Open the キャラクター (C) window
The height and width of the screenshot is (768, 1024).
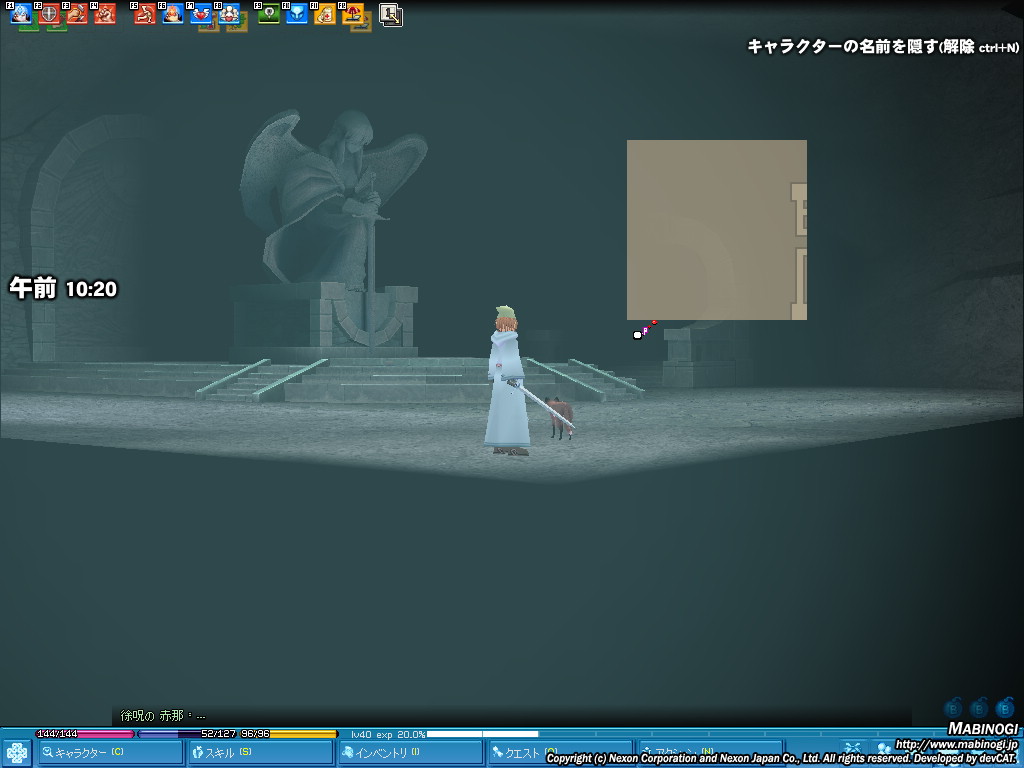110,753
